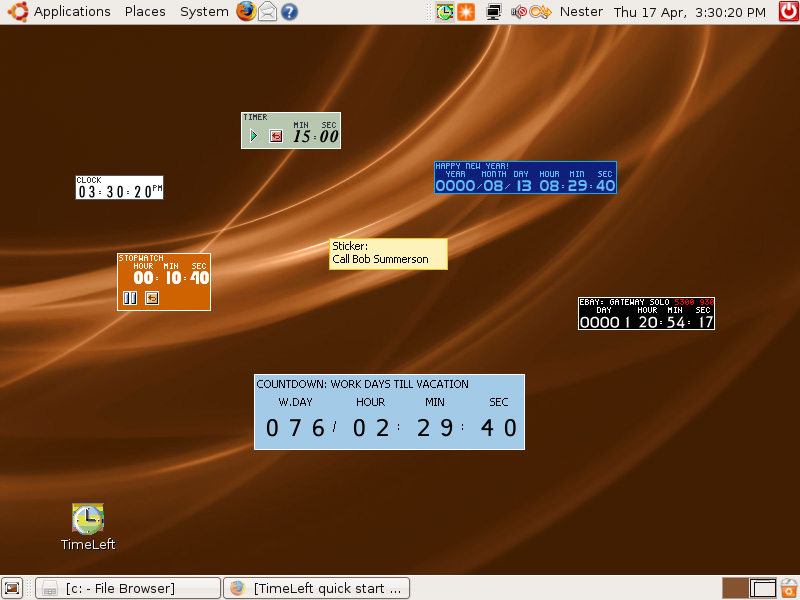
Task: Click the orange keys tray icon
Action: [x=540, y=12]
